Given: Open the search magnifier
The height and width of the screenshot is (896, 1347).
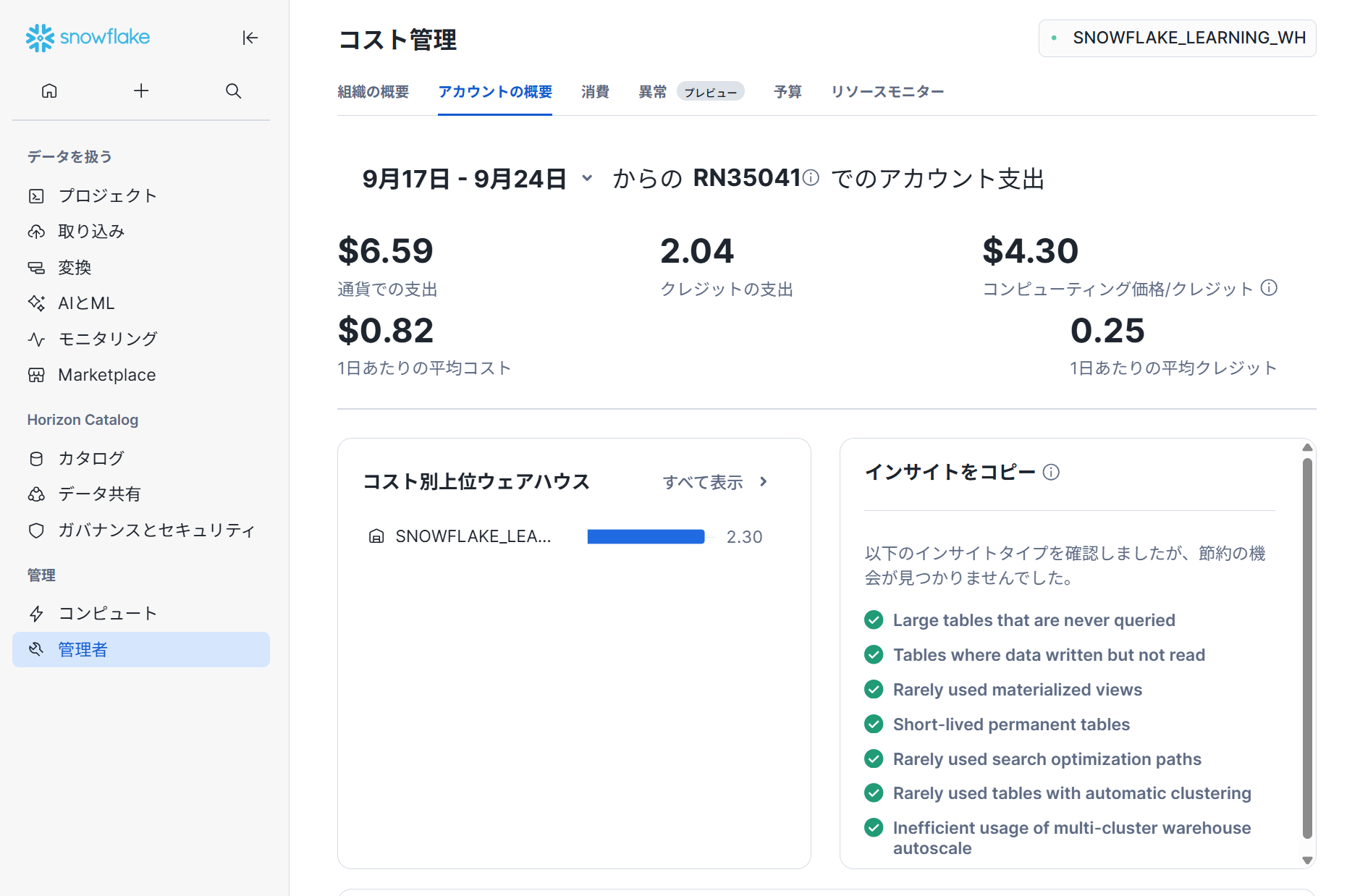Looking at the screenshot, I should [x=233, y=91].
